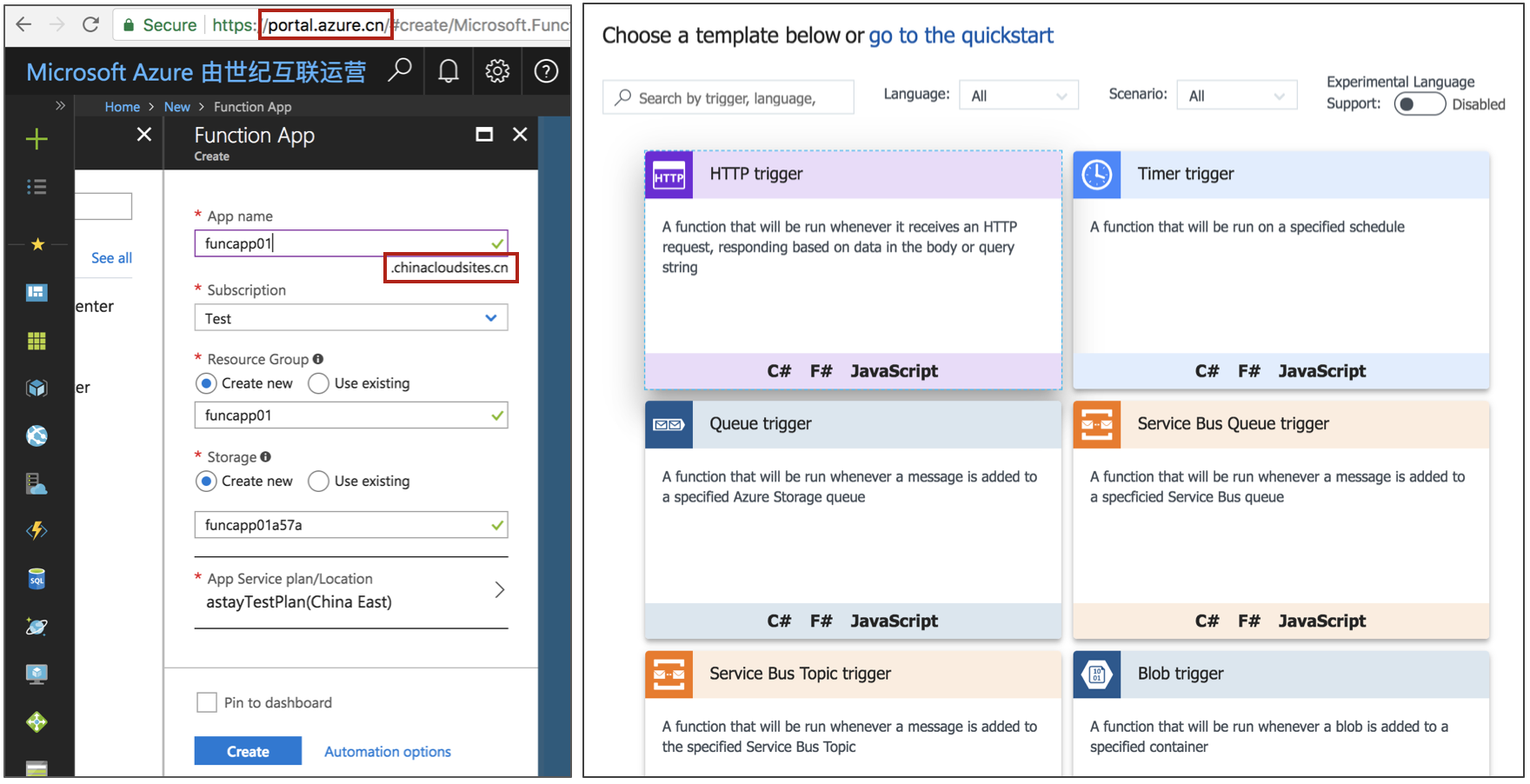This screenshot has width=1530, height=784.
Task: Toggle Experimental Language Support switch
Action: click(1419, 104)
